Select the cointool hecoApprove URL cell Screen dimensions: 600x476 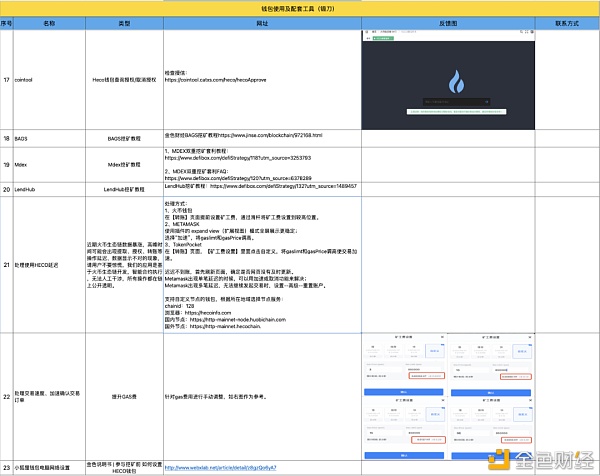(x=262, y=80)
